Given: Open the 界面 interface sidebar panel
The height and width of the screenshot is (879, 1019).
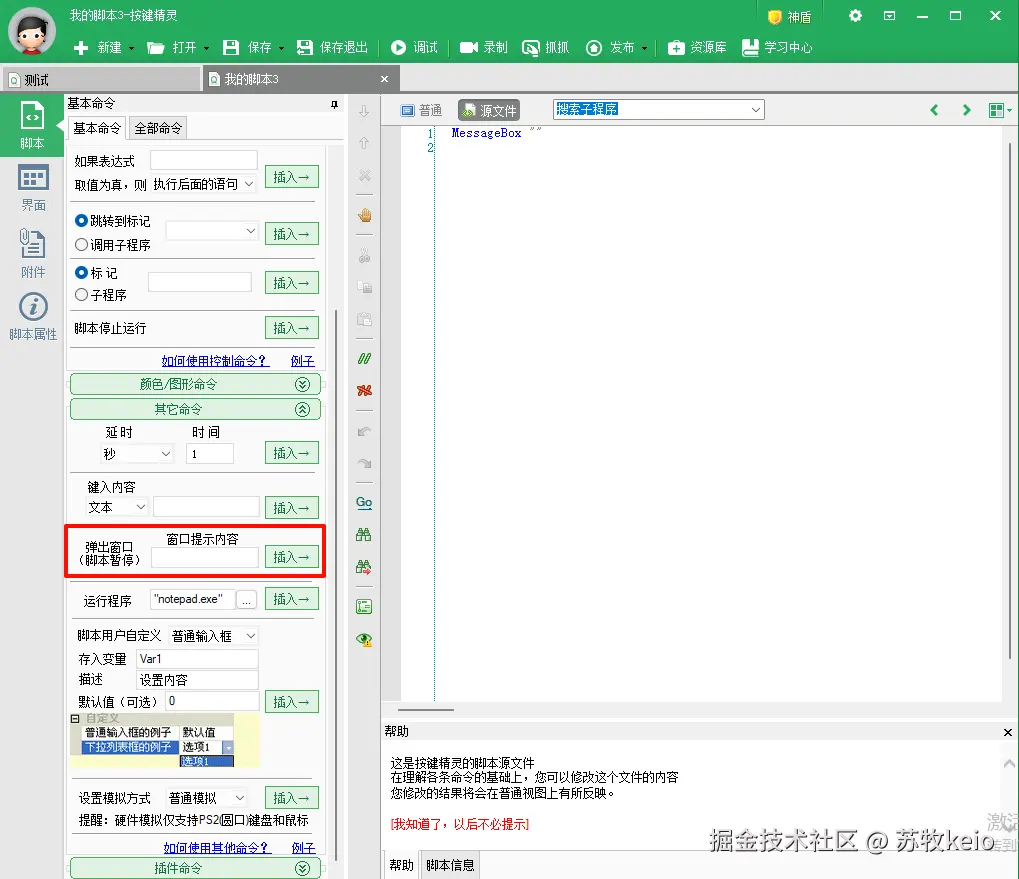Looking at the screenshot, I should pyautogui.click(x=32, y=188).
